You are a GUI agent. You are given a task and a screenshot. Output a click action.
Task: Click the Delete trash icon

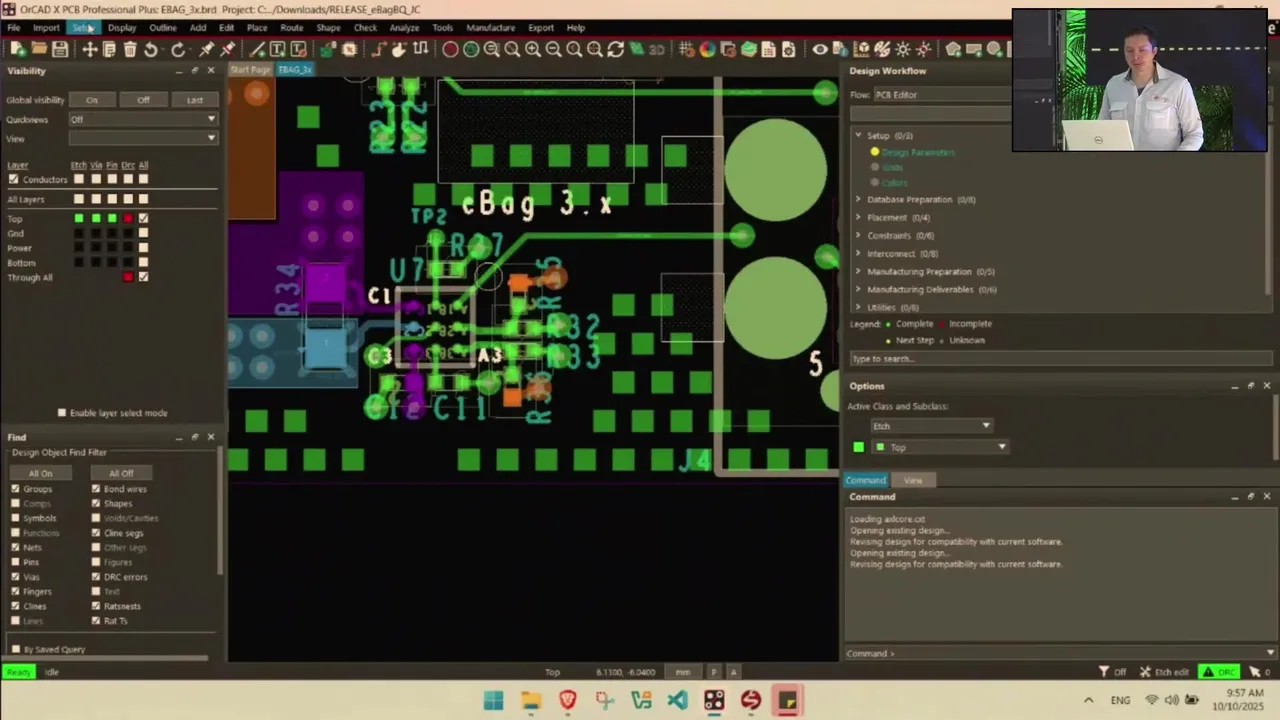coord(130,49)
